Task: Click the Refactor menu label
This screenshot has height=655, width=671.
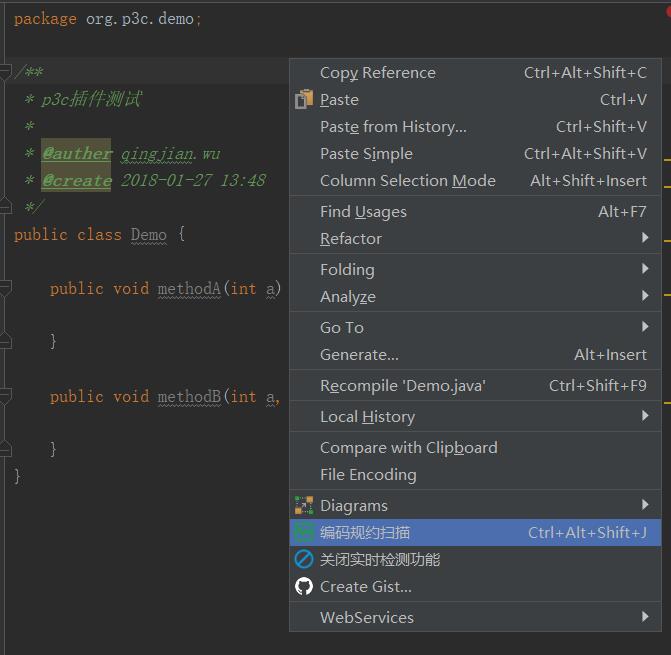Action: (351, 239)
